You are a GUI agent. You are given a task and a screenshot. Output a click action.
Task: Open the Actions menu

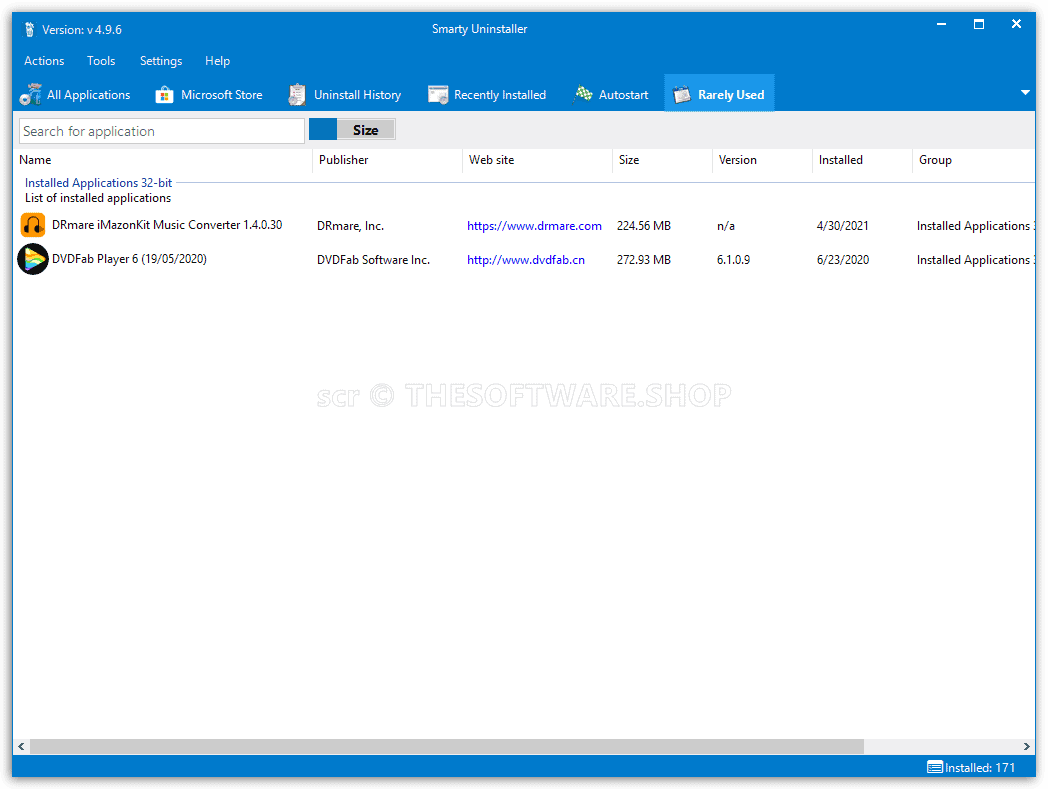pos(44,61)
